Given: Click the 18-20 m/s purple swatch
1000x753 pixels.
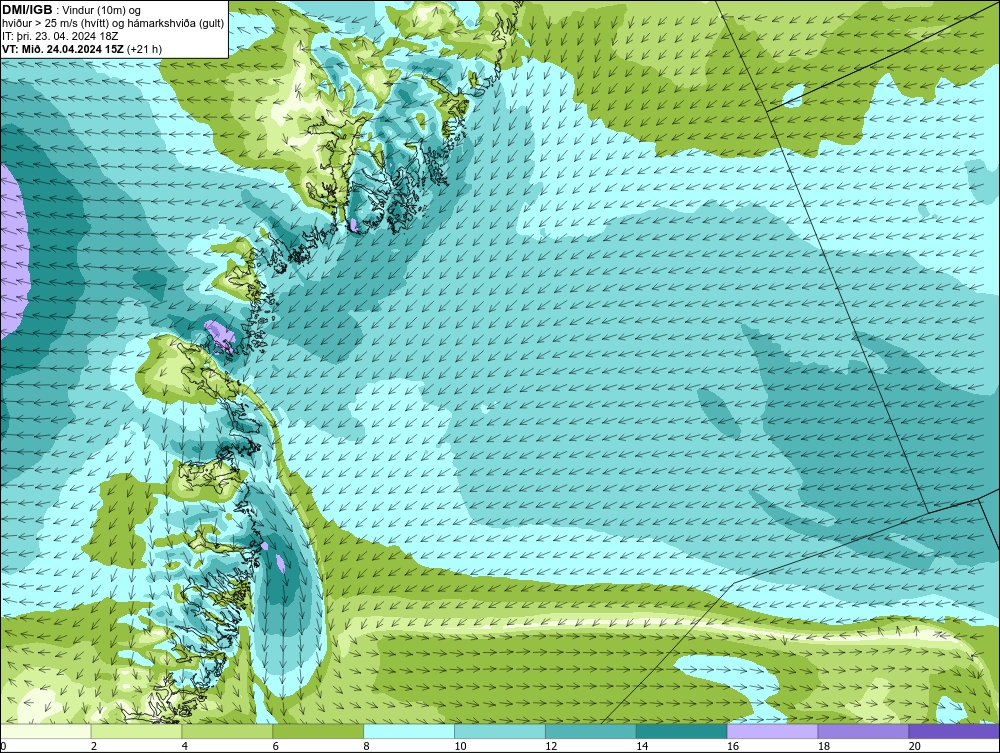Looking at the screenshot, I should (x=864, y=731).
